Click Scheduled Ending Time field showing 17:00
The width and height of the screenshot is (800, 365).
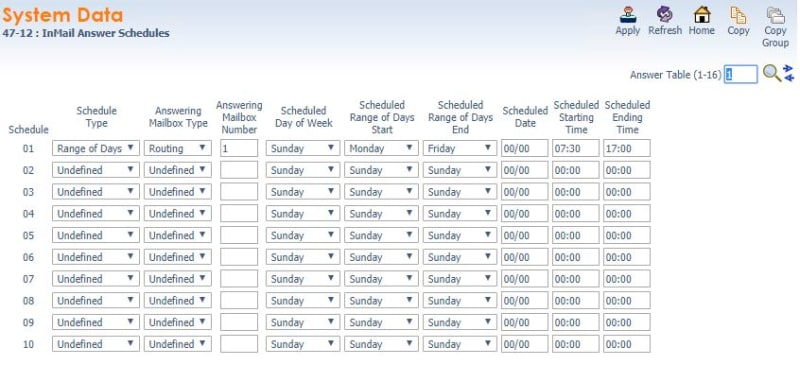click(627, 149)
